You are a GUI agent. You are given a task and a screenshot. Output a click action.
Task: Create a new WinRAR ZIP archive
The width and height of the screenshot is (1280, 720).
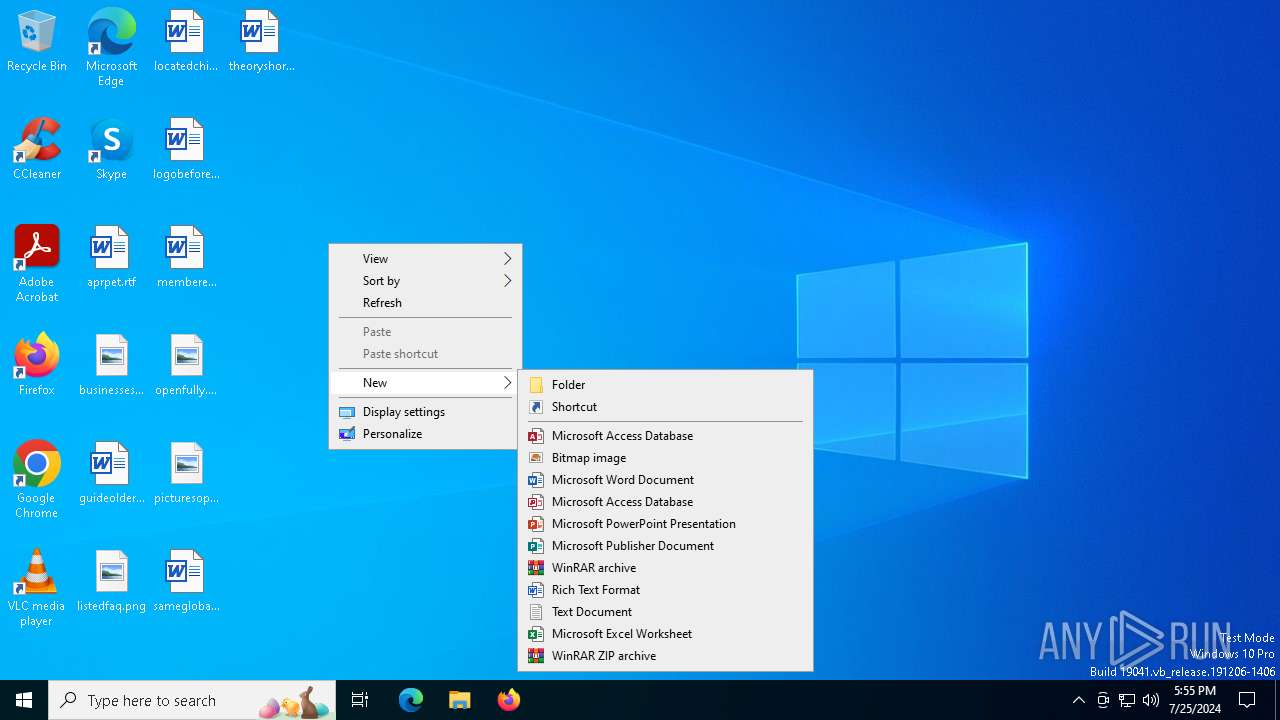[x=665, y=656]
